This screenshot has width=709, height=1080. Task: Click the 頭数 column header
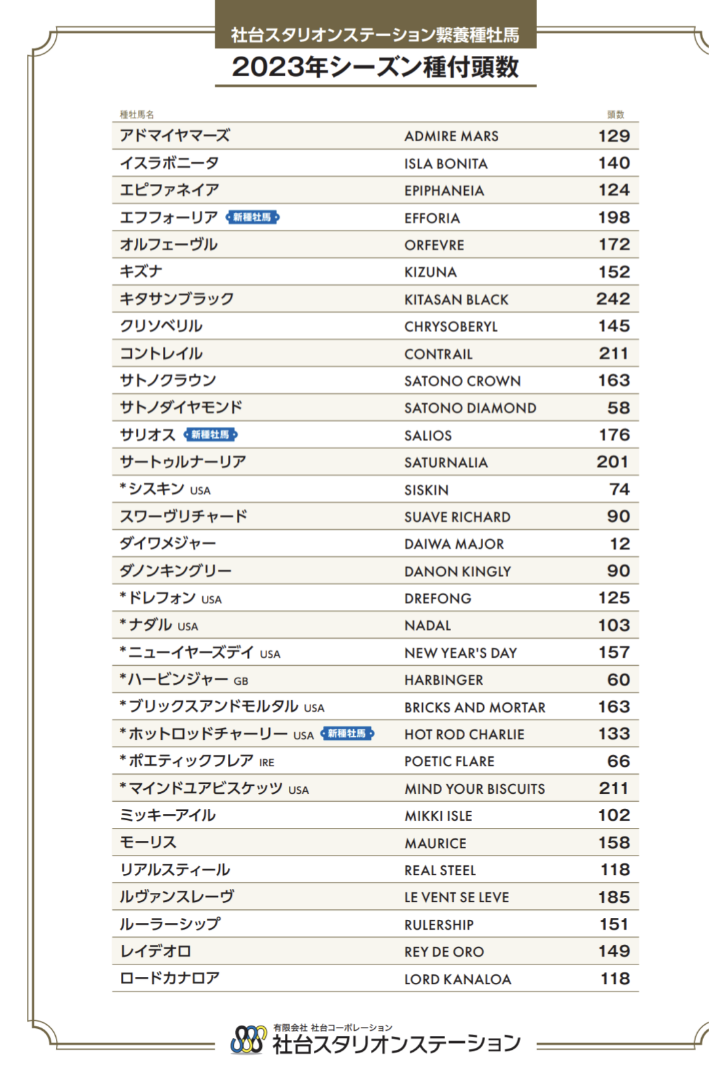coord(616,115)
